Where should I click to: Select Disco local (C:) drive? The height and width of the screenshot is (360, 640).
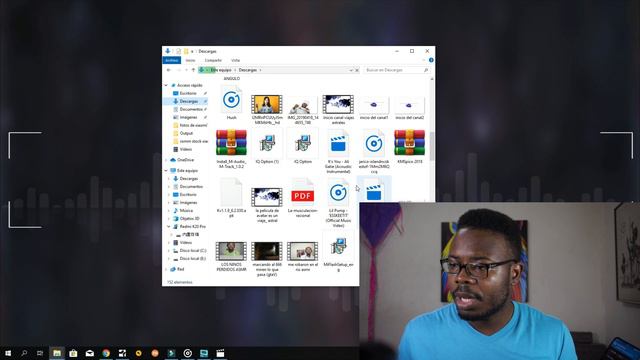(192, 251)
